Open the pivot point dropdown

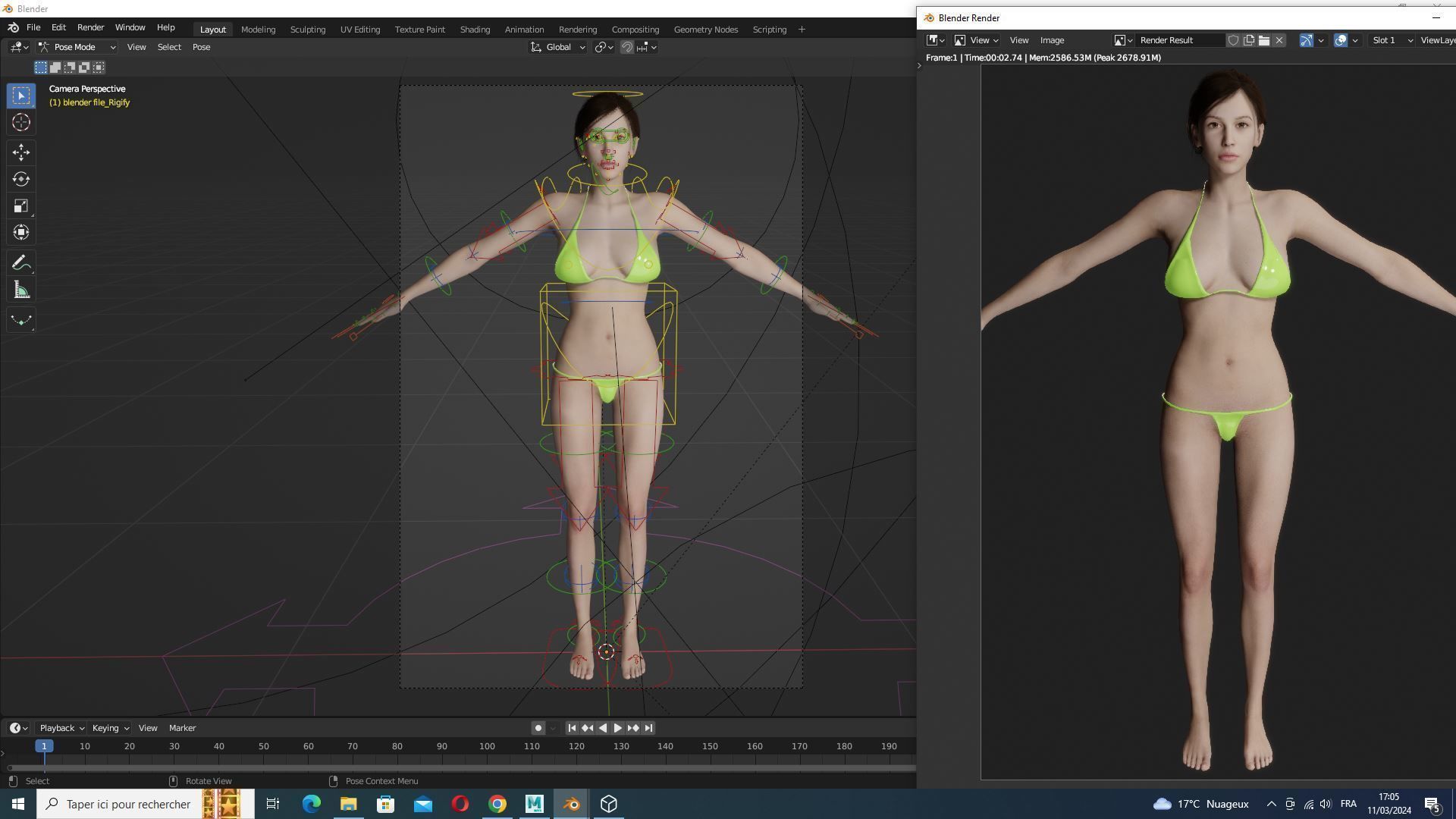(x=604, y=47)
